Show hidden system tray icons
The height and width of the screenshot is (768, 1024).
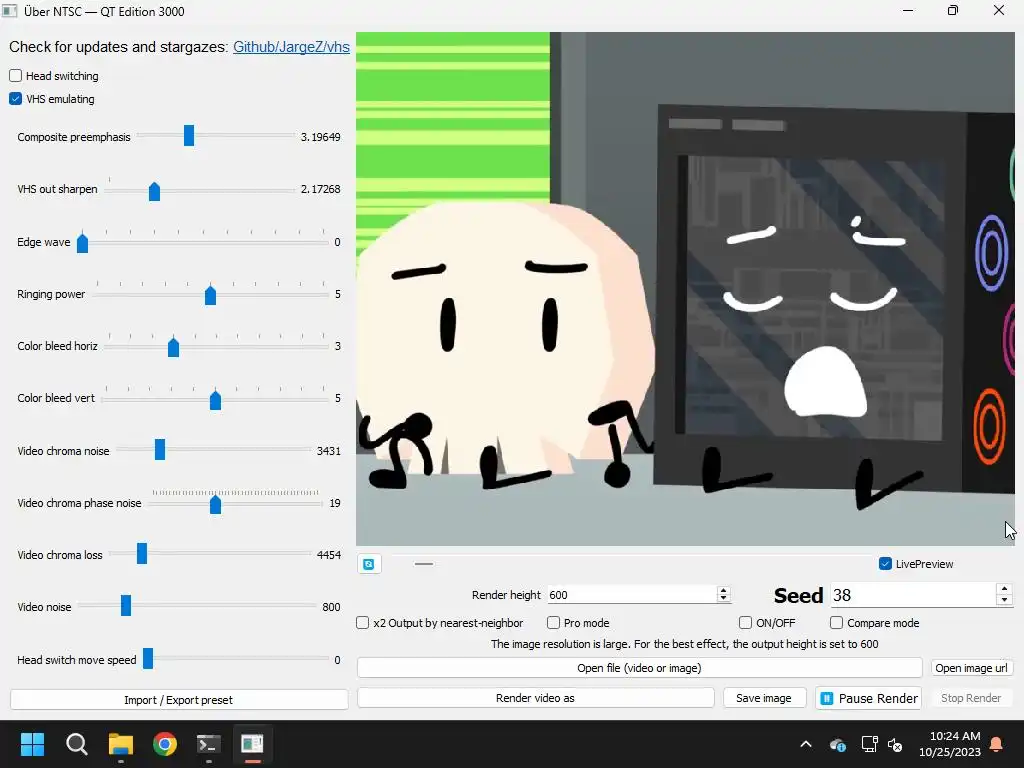[806, 744]
